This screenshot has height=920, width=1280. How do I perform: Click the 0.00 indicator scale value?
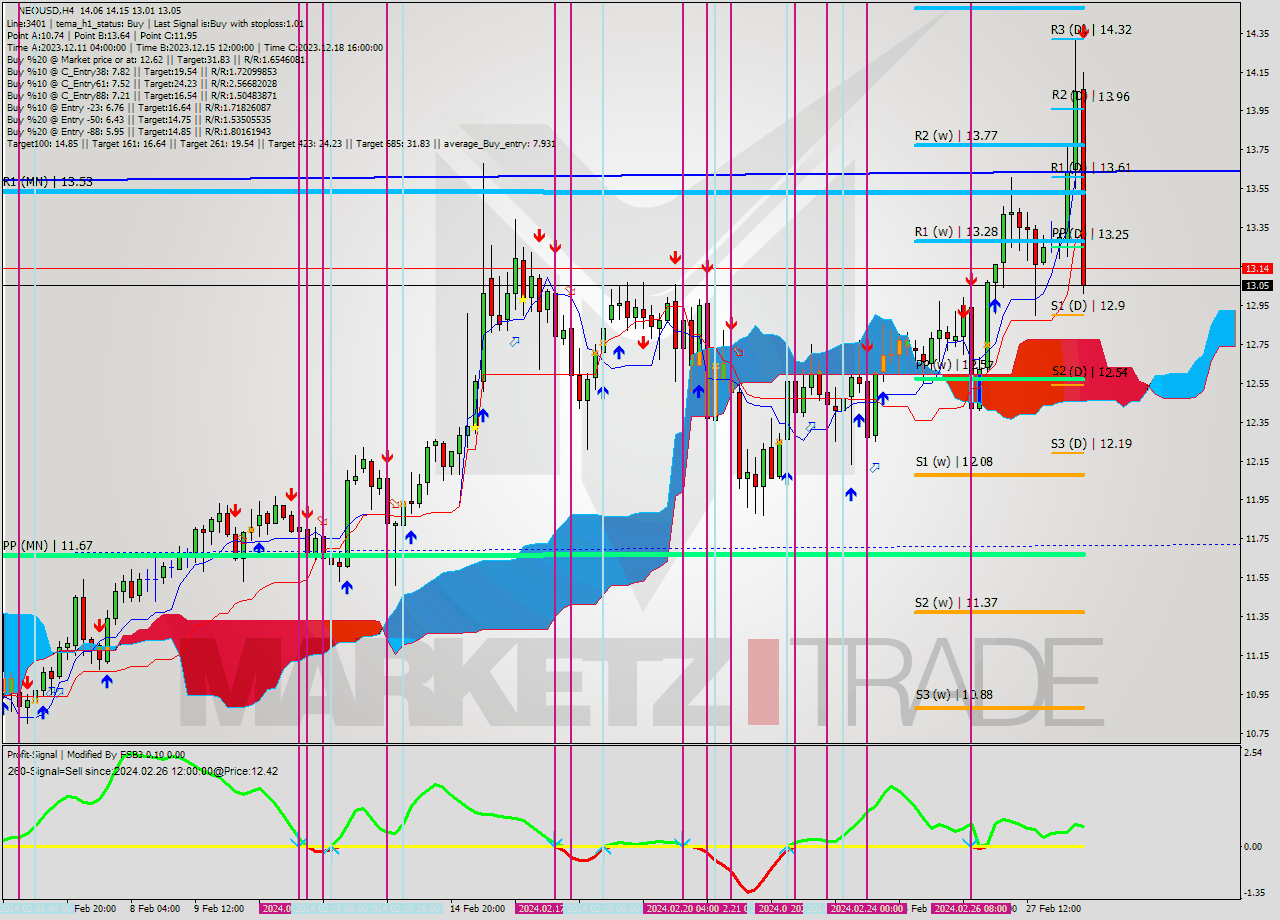point(1254,846)
